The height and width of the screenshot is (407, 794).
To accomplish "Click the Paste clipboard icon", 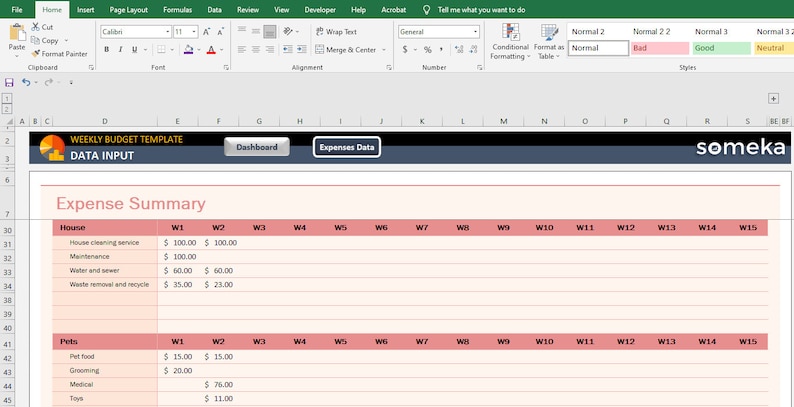I will pos(17,32).
